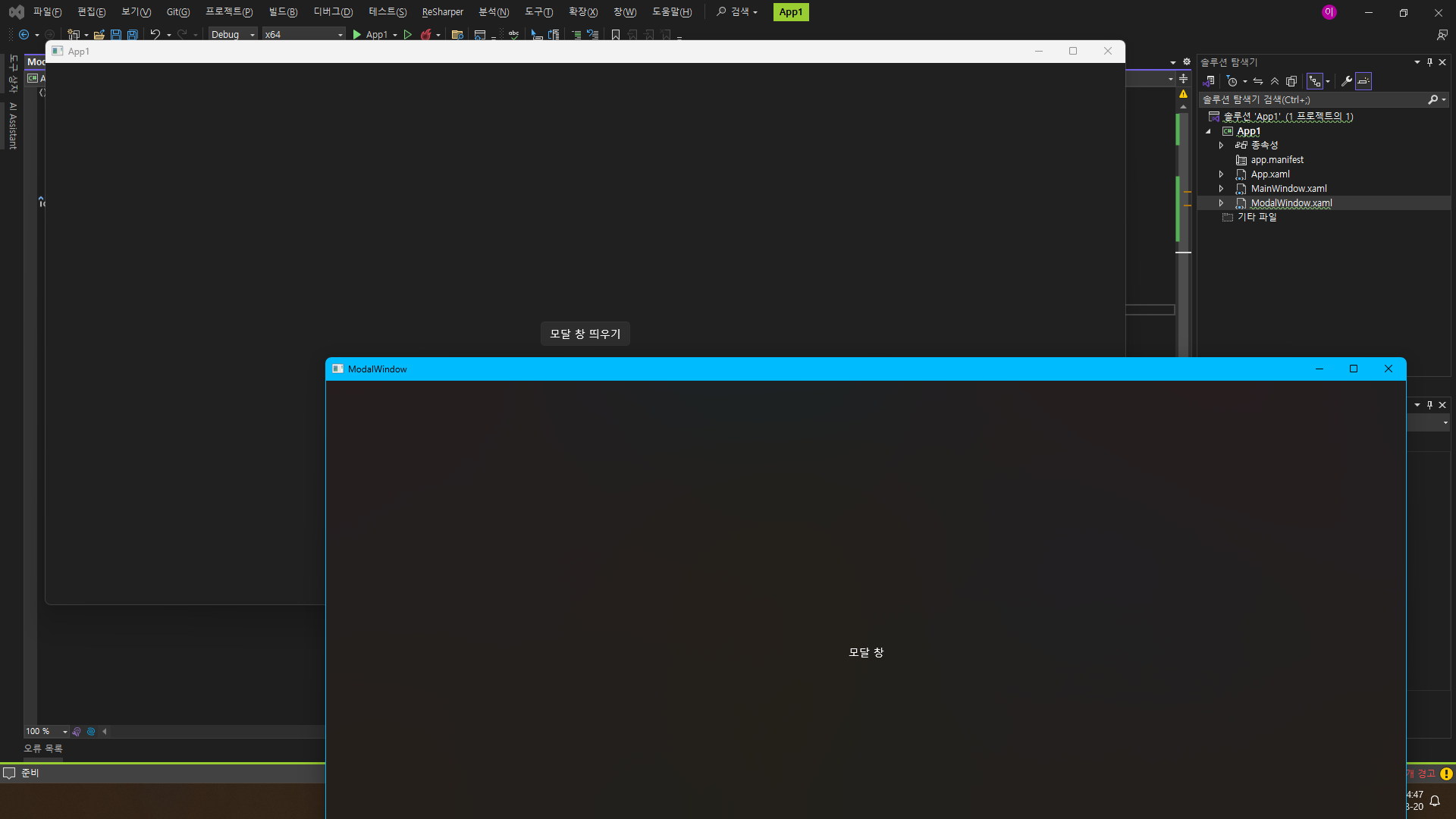Click the status bar message icon
Screen dimensions: 1456x819
coord(10,773)
